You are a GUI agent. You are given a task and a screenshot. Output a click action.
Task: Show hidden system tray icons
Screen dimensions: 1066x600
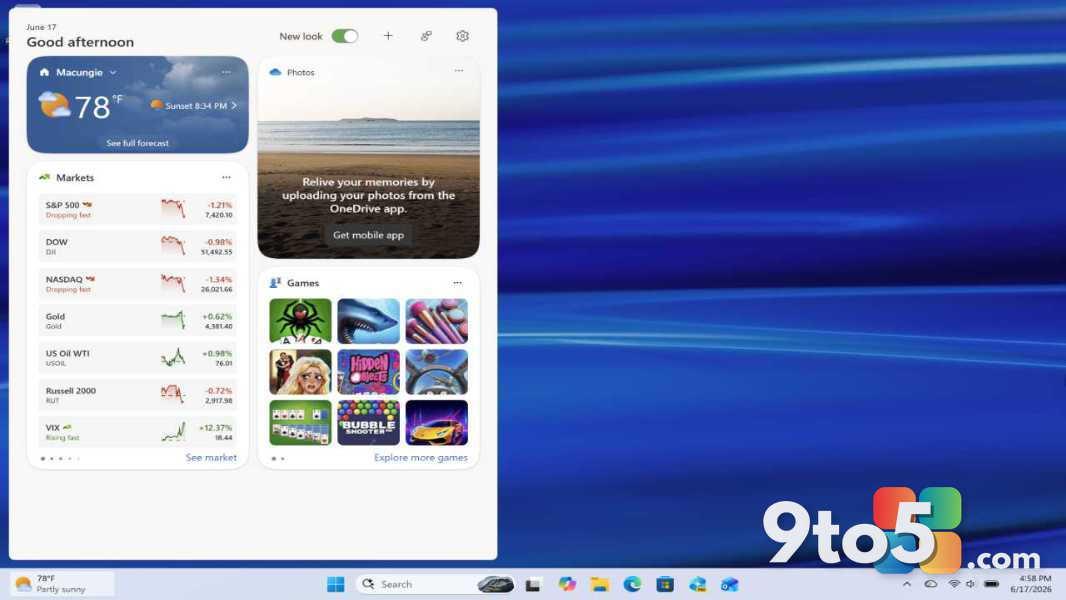coord(907,584)
